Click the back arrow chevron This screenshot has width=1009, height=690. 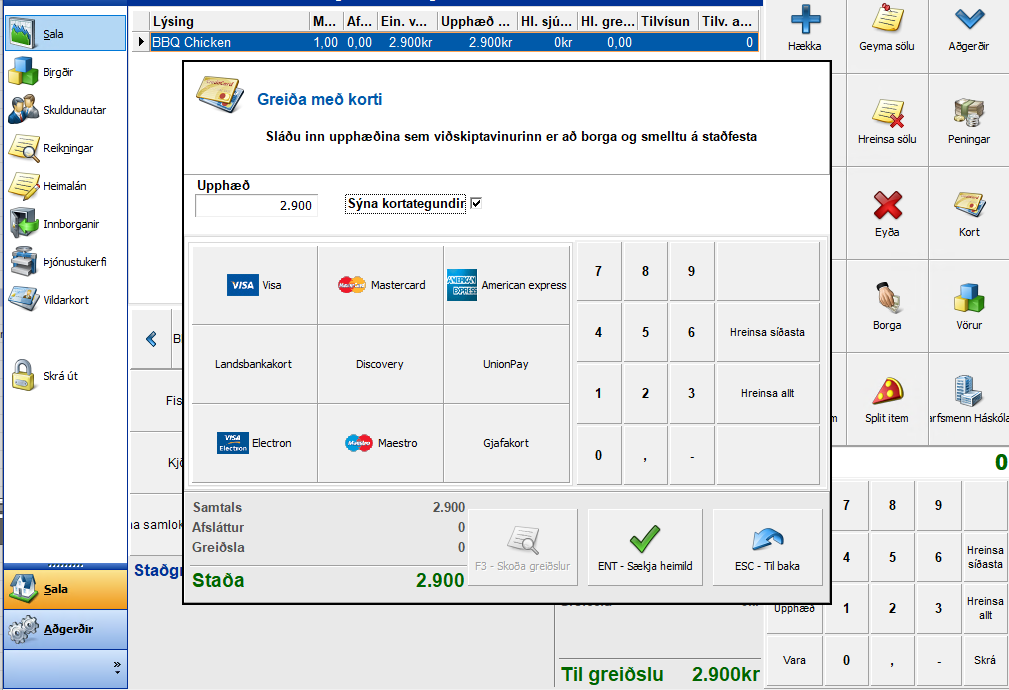point(151,339)
